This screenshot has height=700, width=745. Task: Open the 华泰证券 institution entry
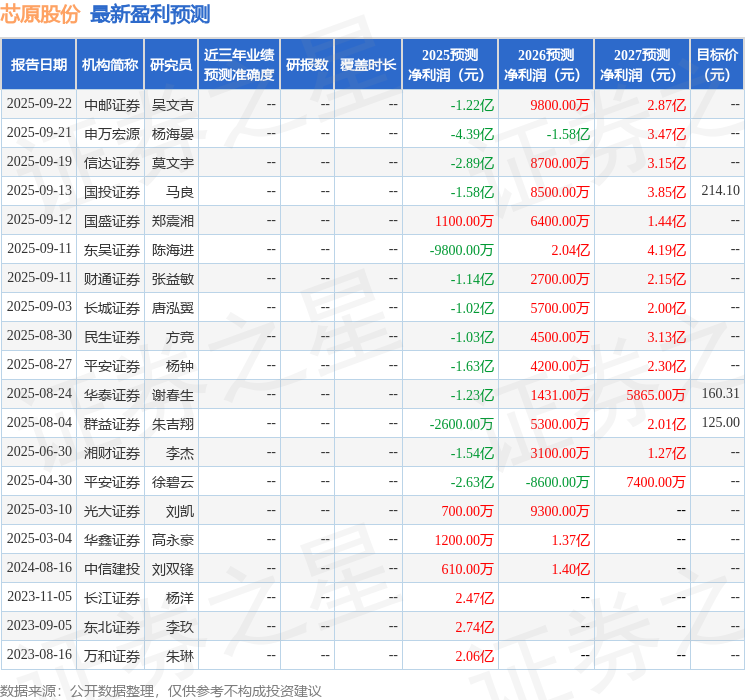pos(112,395)
